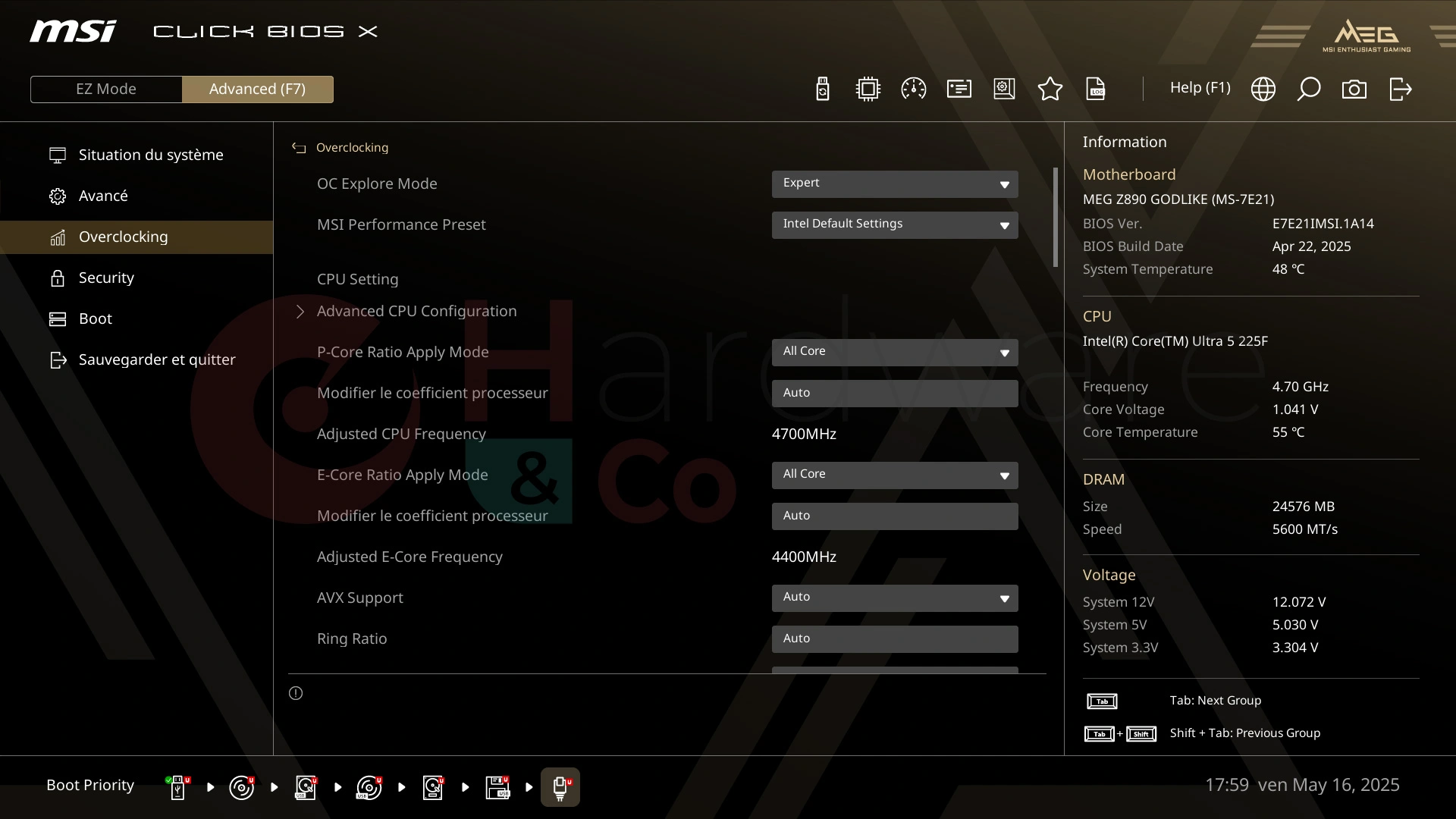
Task: Open the motherboard gear explorer icon
Action: (1004, 89)
